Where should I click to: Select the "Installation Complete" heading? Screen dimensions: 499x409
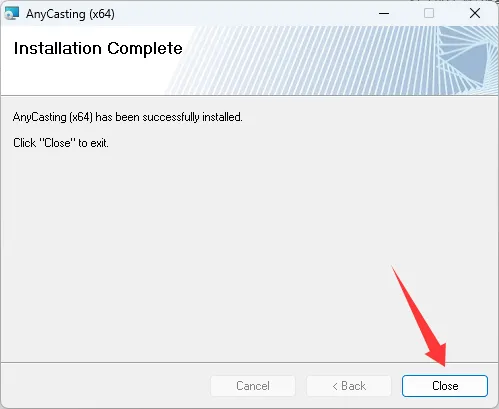[x=98, y=49]
